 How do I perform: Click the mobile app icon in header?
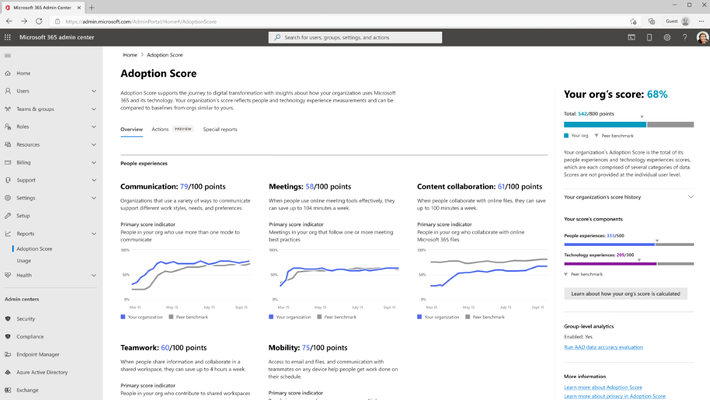click(x=649, y=38)
